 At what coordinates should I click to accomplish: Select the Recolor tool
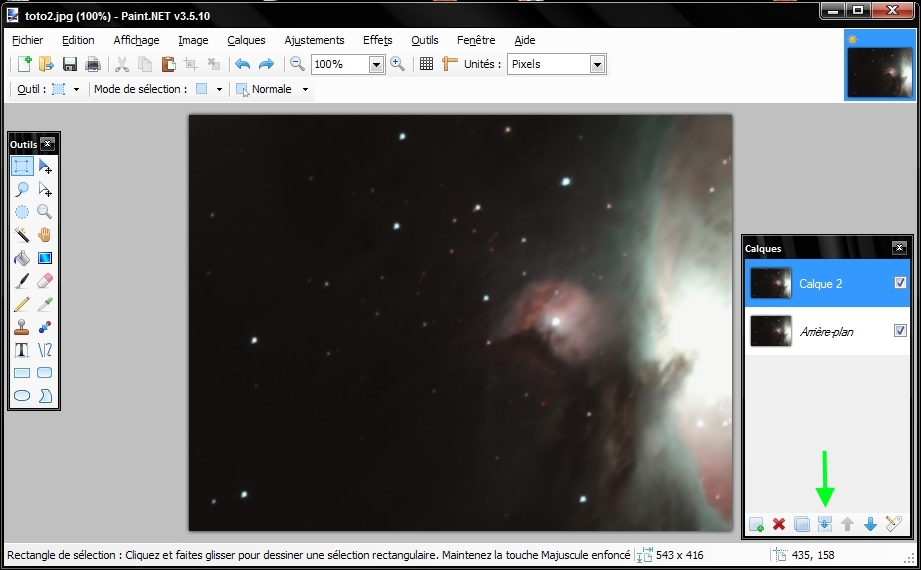click(x=45, y=327)
